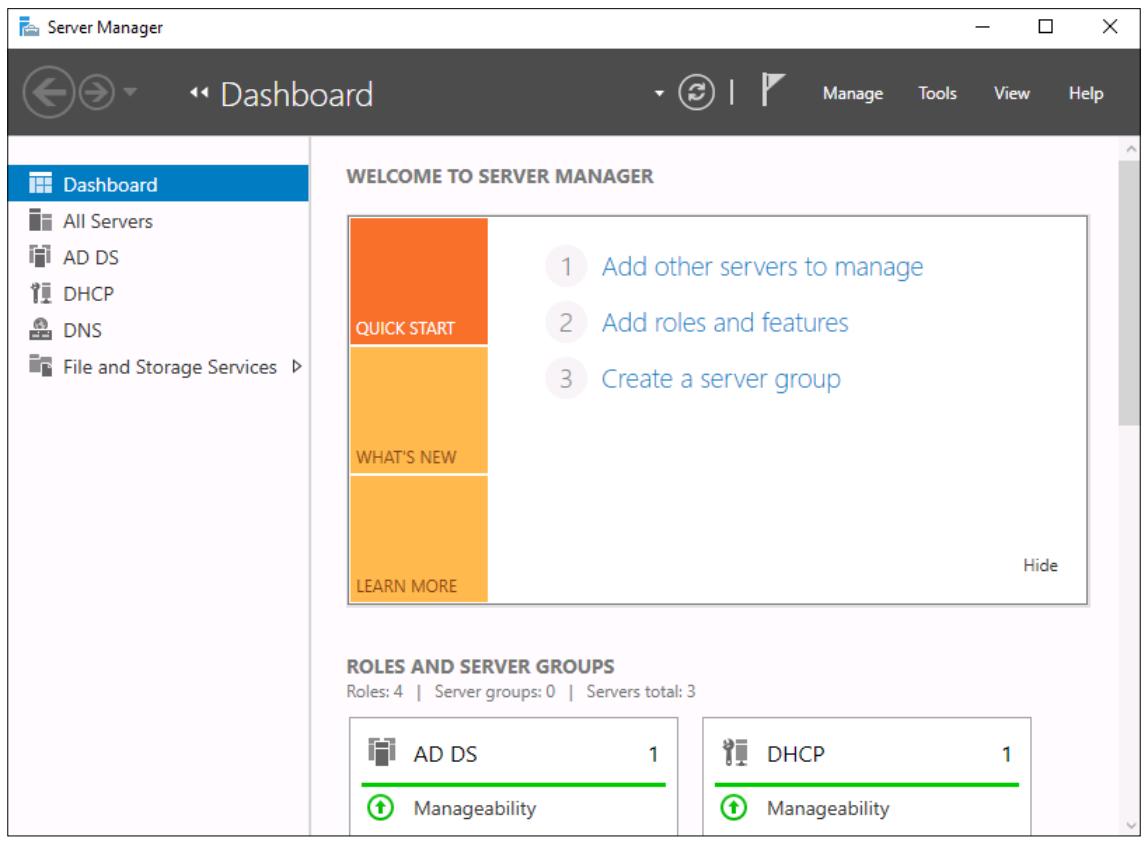Open the Tools menu

point(937,93)
